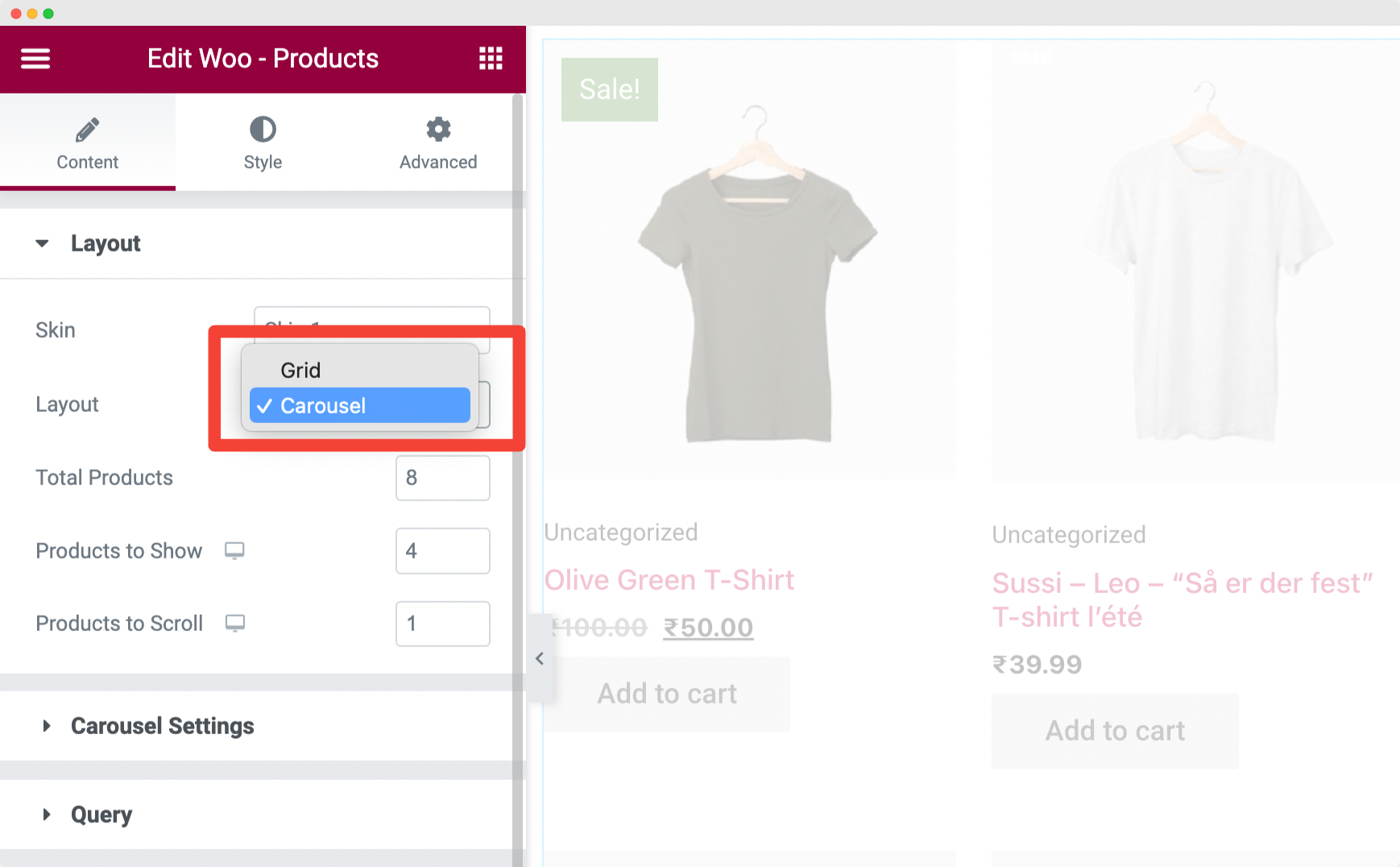Viewport: 1400px width, 867px height.
Task: Open the Olive Green T-Shirt product link
Action: (669, 579)
